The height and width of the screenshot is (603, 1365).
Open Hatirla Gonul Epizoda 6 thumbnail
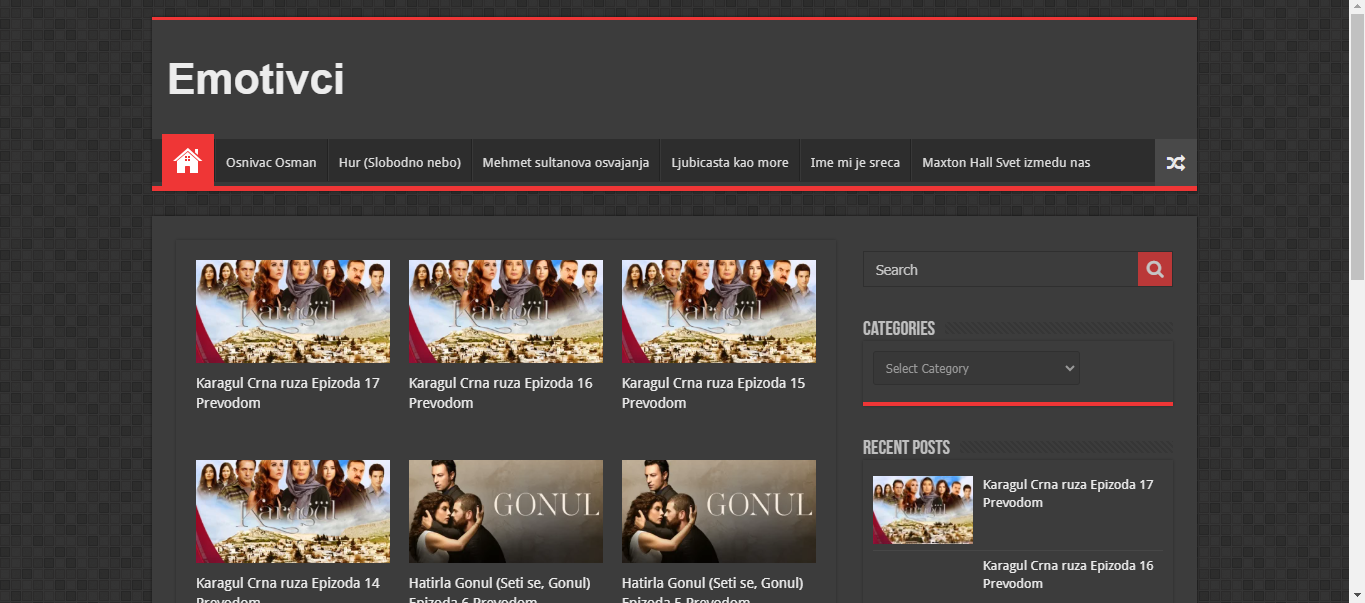coord(506,511)
